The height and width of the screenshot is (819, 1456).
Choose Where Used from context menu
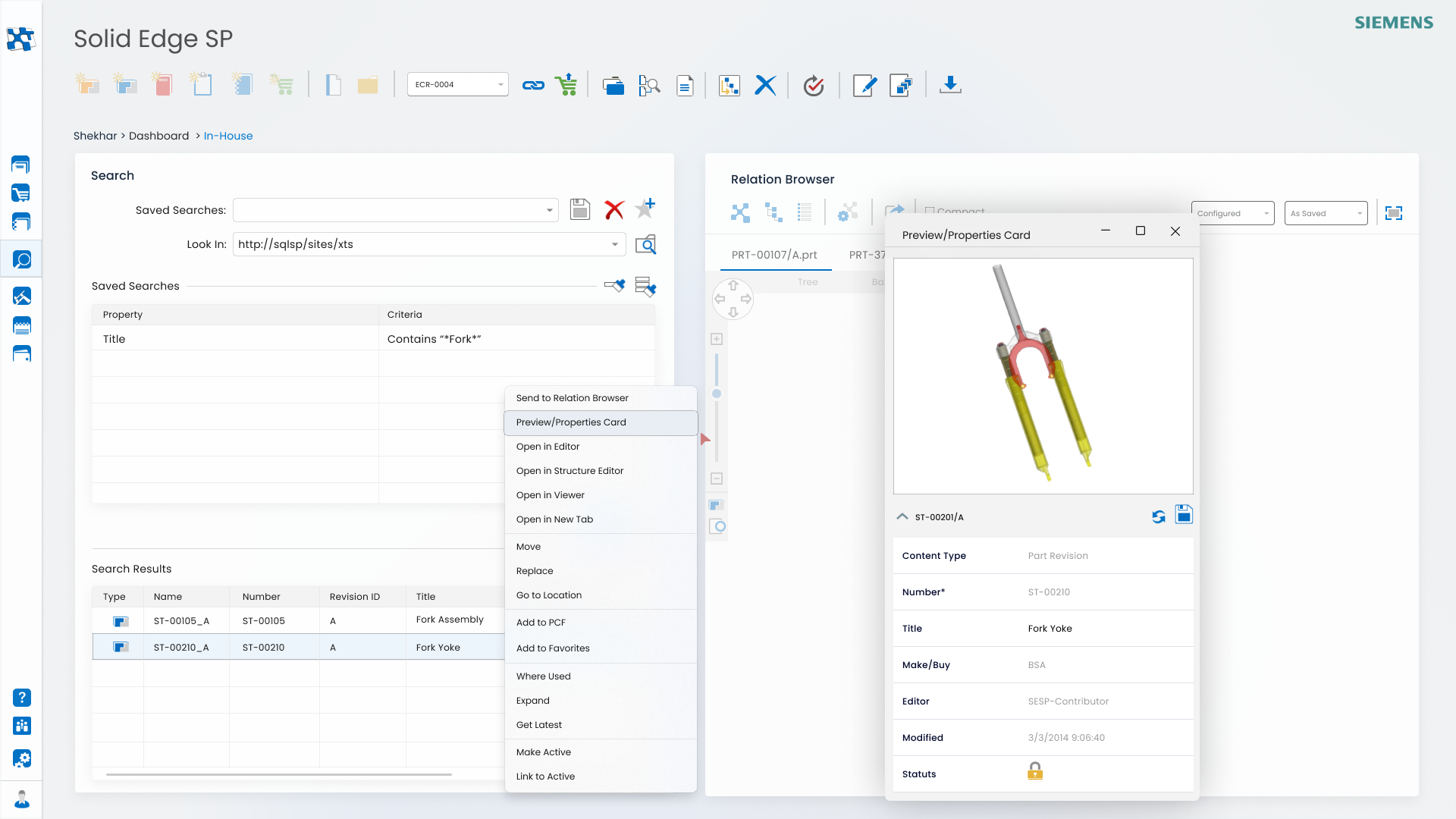(x=601, y=676)
